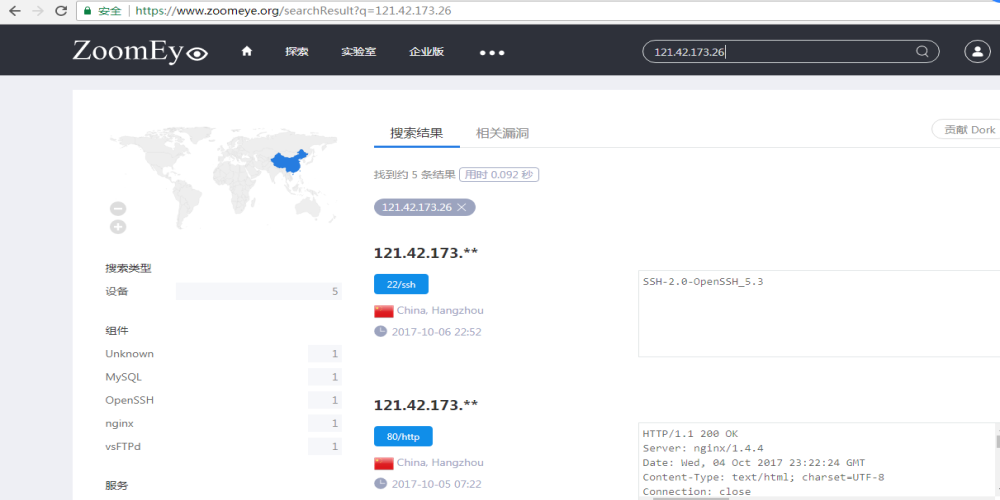Screen dimensions: 1000x500
Task: Click clock icon beside 2017-10-06 22:52
Action: click(381, 332)
